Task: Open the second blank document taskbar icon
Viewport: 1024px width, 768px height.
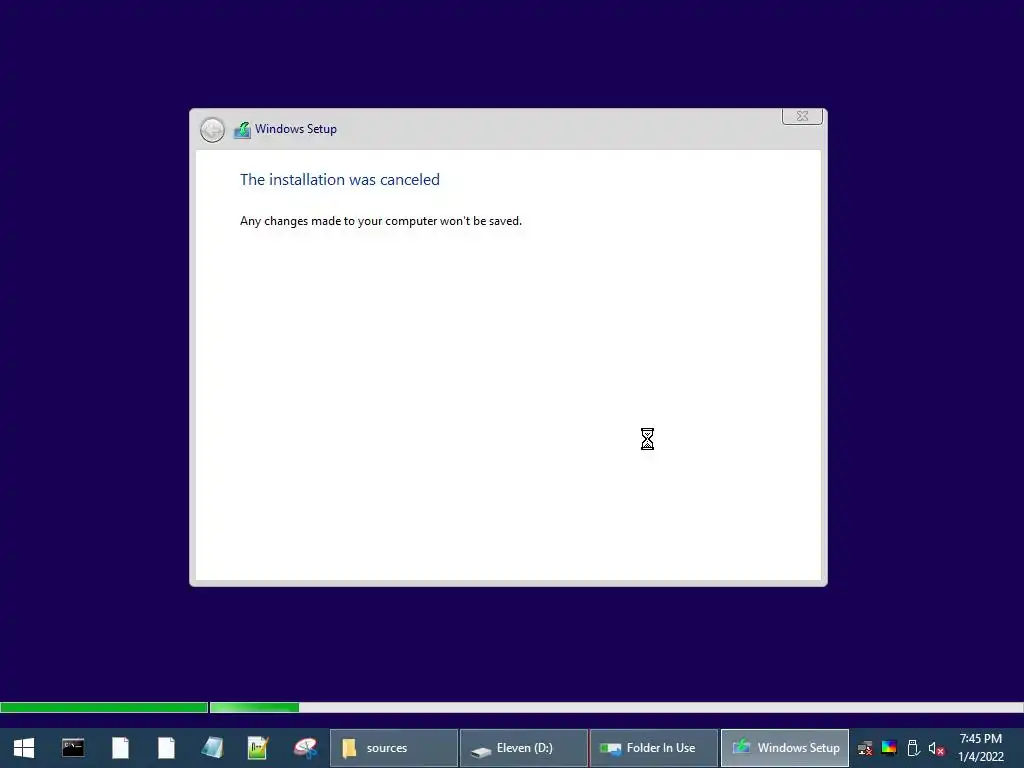Action: [167, 748]
